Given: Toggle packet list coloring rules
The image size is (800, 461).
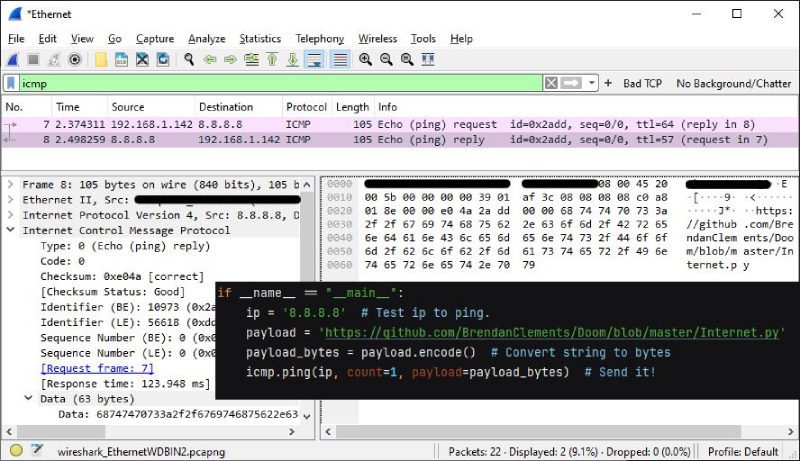Looking at the screenshot, I should [340, 60].
